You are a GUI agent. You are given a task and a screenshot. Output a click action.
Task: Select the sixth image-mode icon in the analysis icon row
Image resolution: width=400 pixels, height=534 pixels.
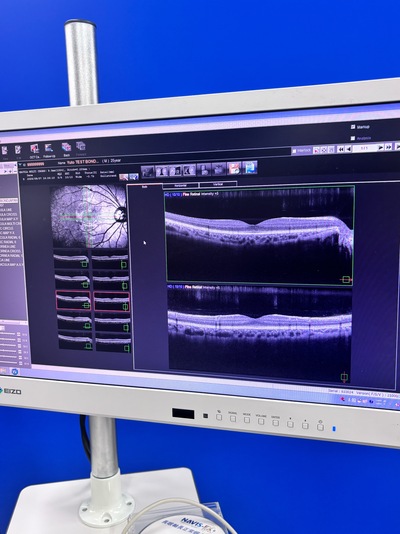point(219,169)
